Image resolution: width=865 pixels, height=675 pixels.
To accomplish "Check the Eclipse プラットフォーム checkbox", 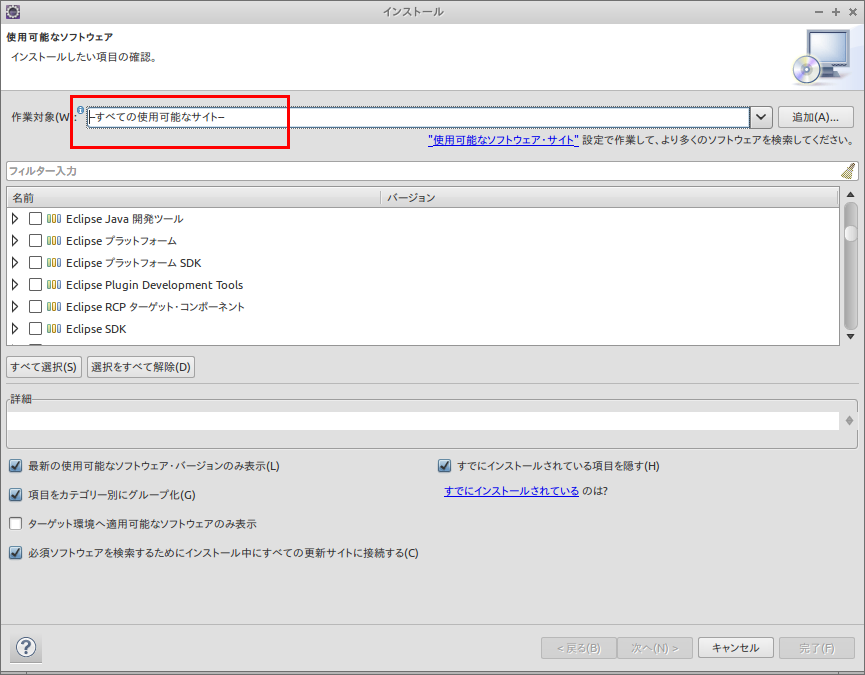I will (x=35, y=241).
